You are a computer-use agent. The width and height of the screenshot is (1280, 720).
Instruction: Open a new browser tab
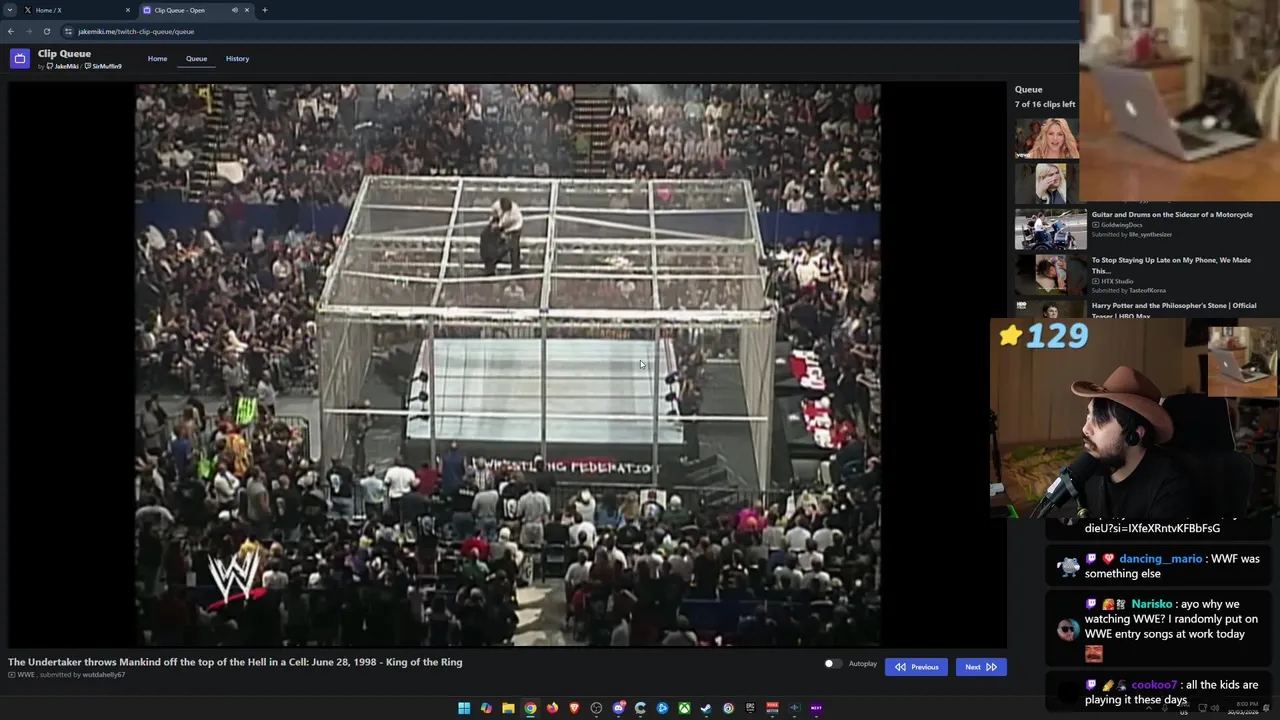click(264, 10)
